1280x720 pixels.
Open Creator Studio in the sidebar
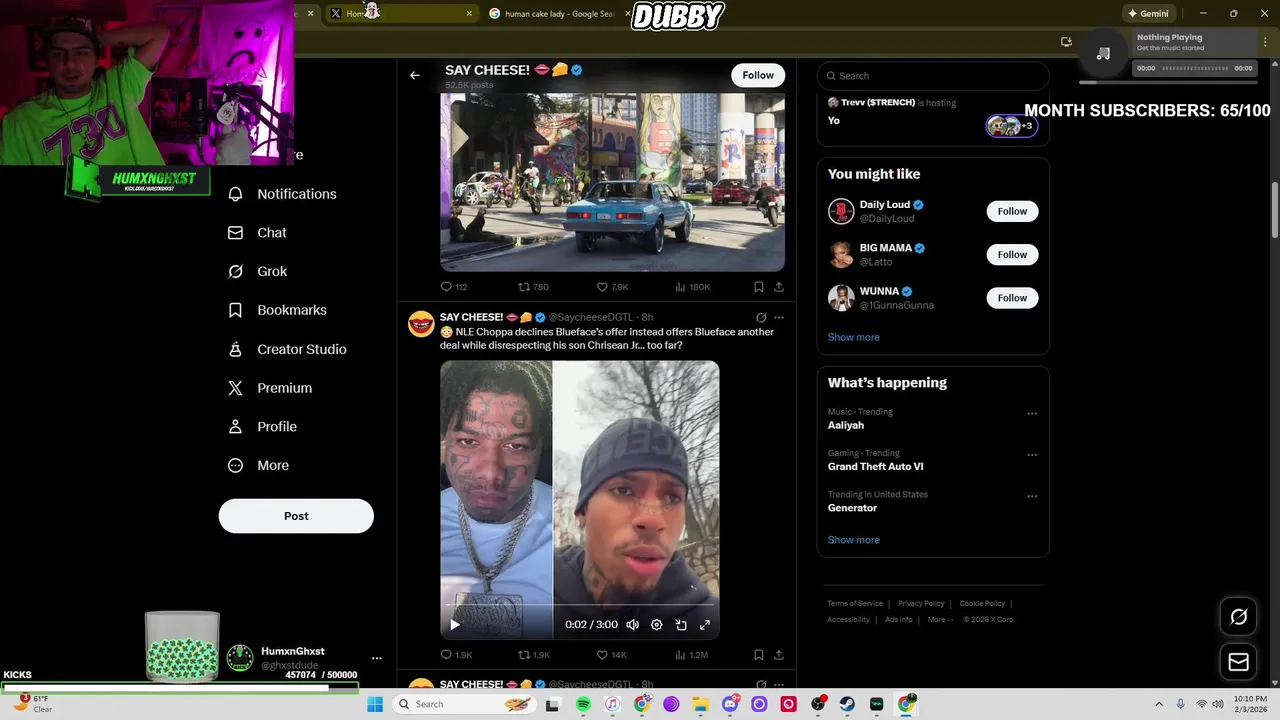[287, 349]
